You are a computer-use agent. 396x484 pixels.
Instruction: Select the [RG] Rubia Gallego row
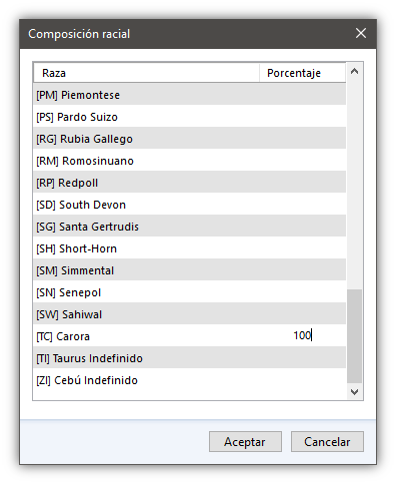click(x=190, y=139)
